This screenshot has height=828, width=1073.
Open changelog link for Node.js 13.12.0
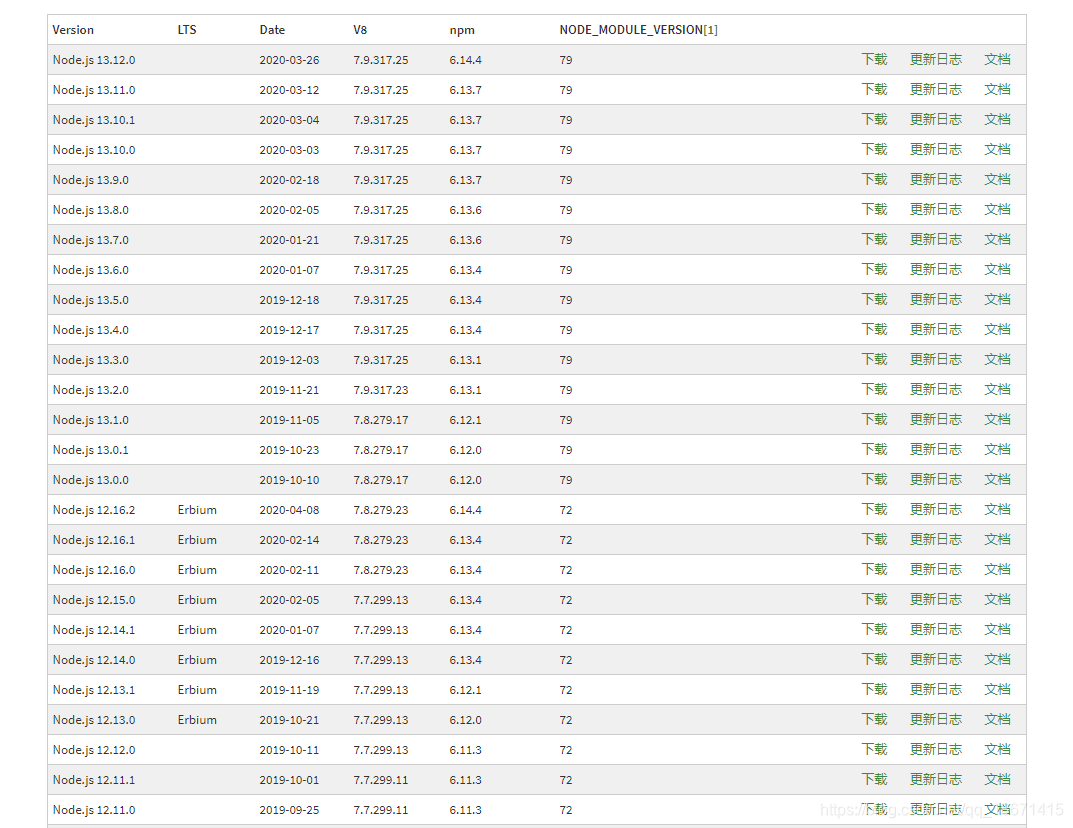935,60
